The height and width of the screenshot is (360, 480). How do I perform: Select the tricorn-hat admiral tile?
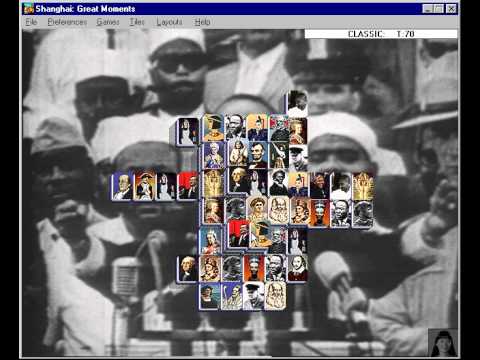click(x=145, y=186)
